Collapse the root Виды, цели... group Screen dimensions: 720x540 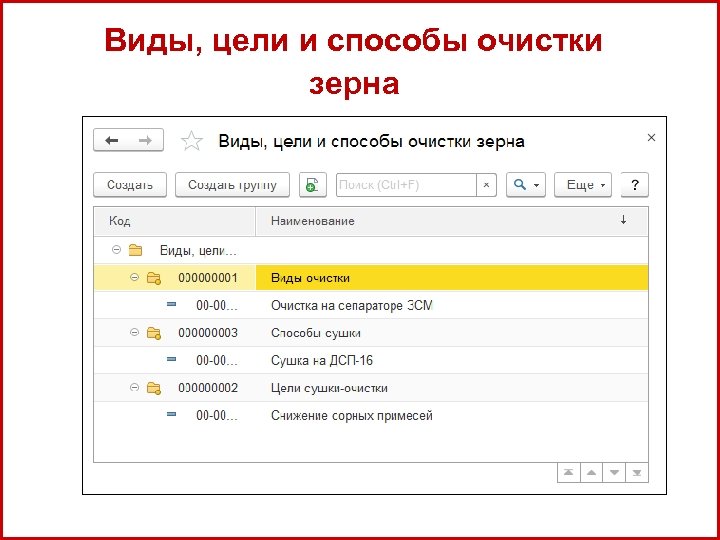tap(117, 250)
